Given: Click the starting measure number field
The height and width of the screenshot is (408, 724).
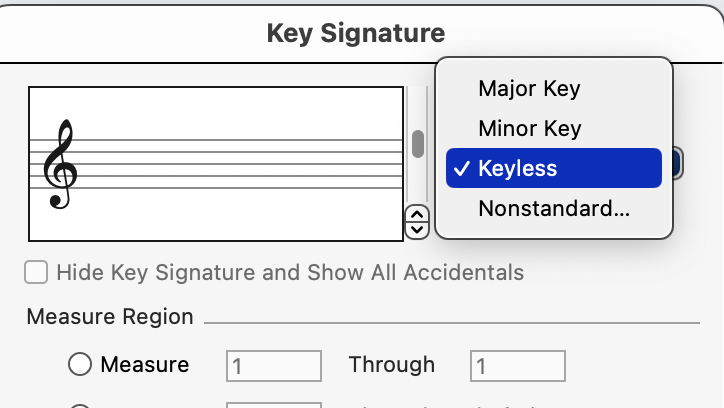Looking at the screenshot, I should pos(274,366).
